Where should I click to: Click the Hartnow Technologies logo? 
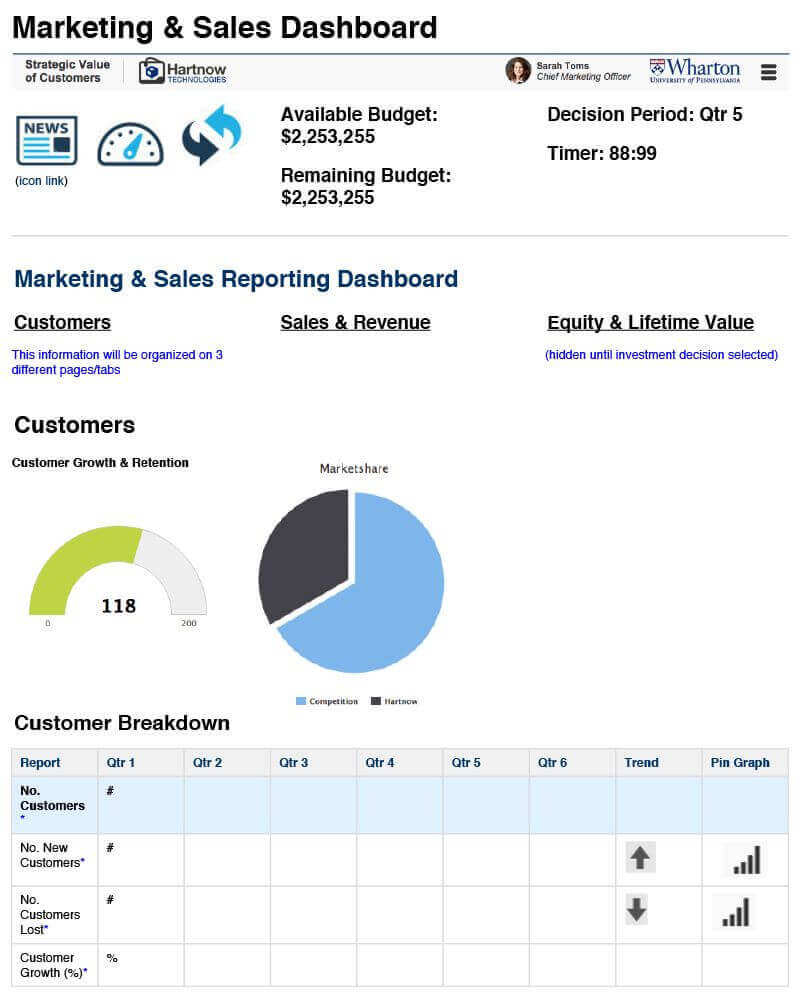pyautogui.click(x=183, y=71)
